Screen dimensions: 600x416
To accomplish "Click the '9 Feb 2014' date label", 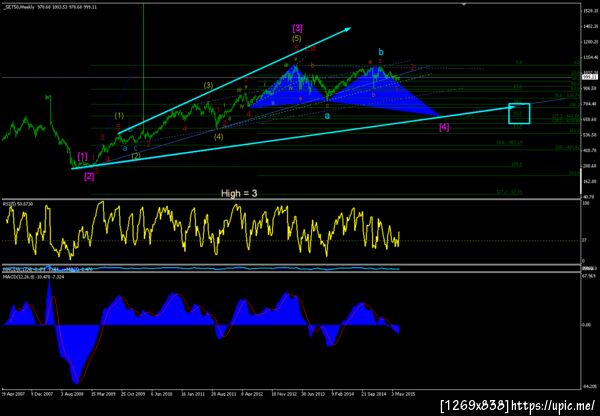I will [342, 393].
